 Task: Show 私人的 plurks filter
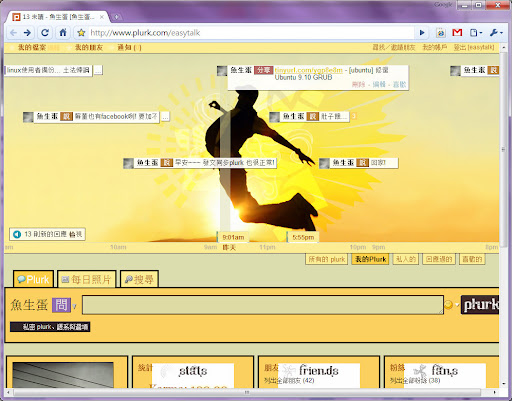point(406,259)
